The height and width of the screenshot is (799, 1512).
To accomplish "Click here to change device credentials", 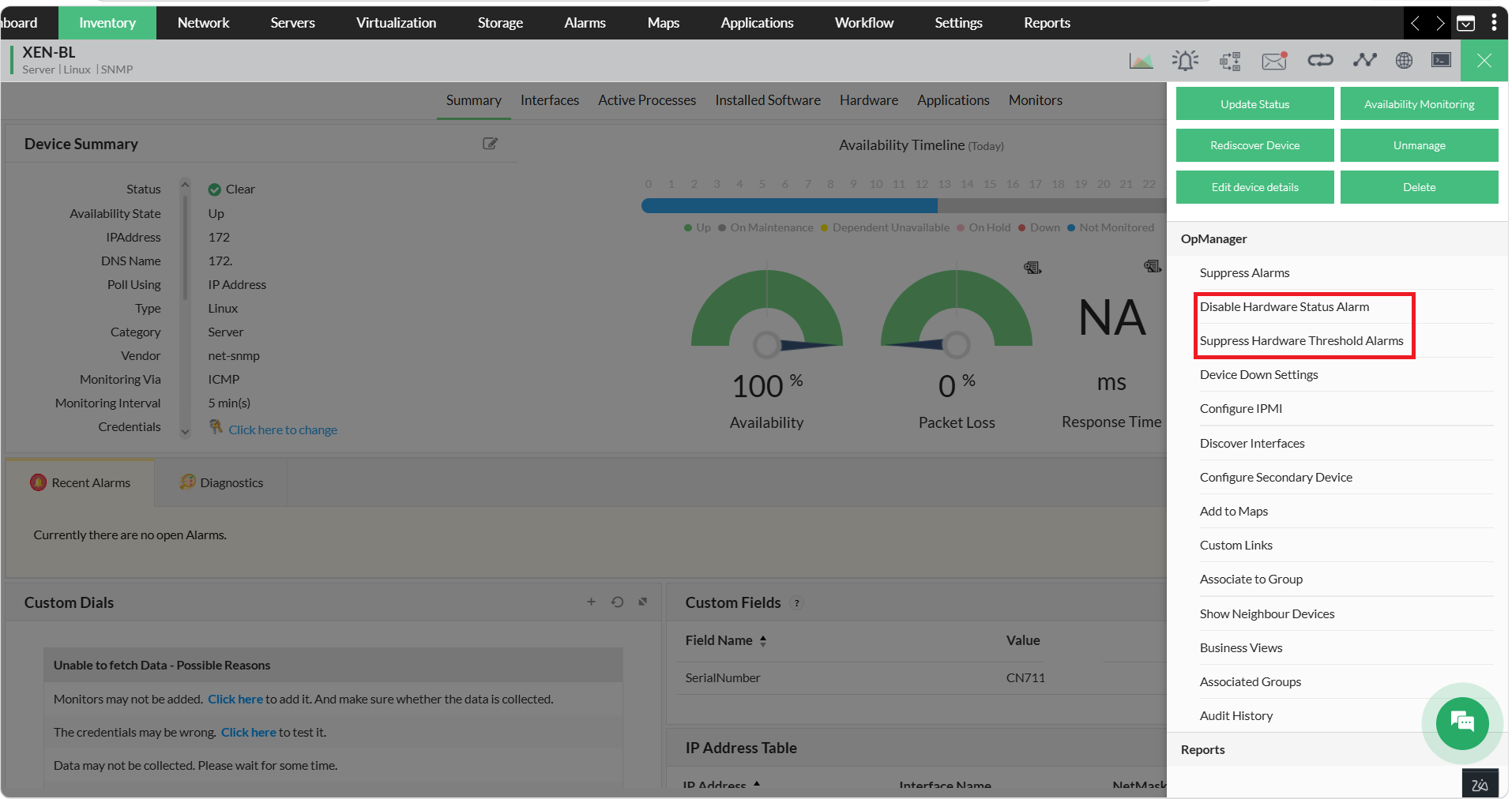I will (x=283, y=429).
